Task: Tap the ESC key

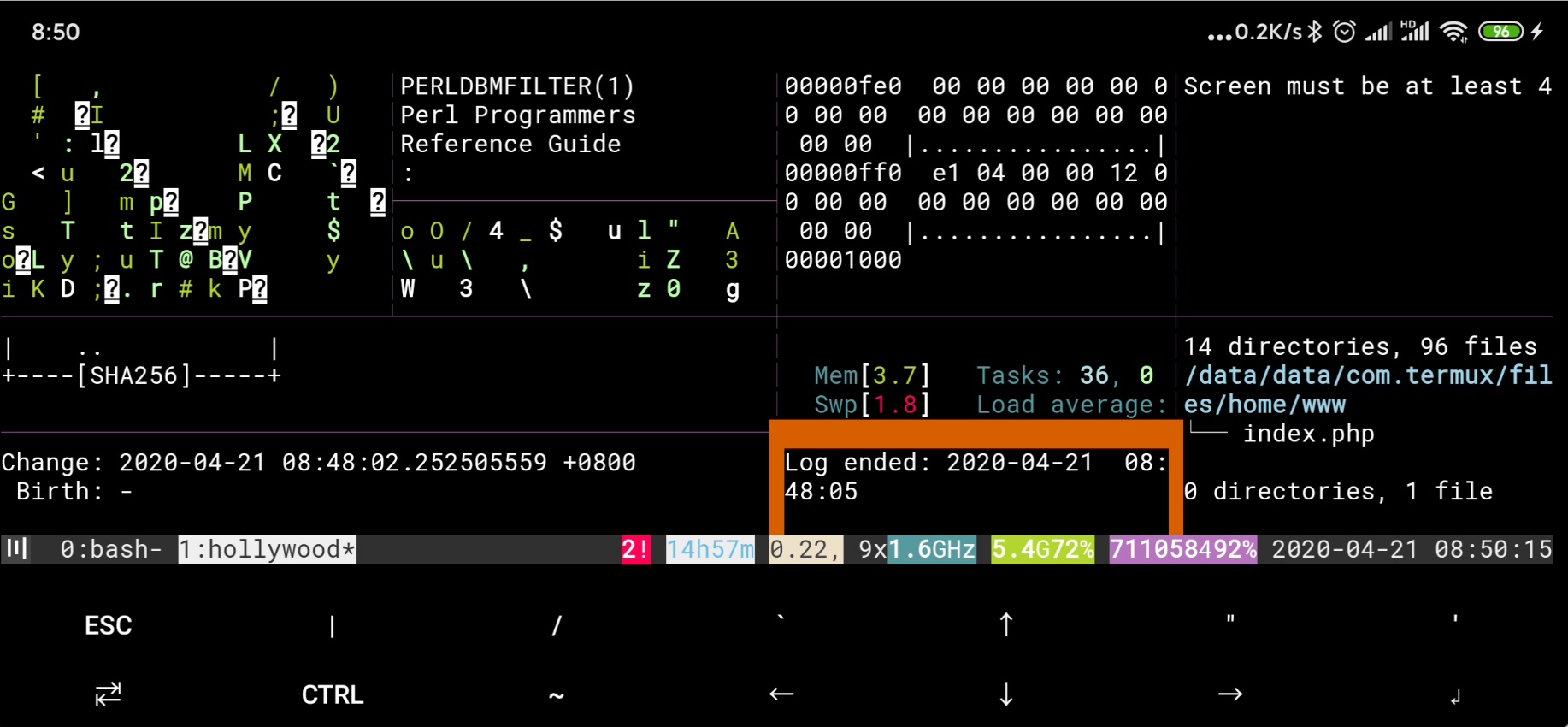Action: pyautogui.click(x=108, y=625)
